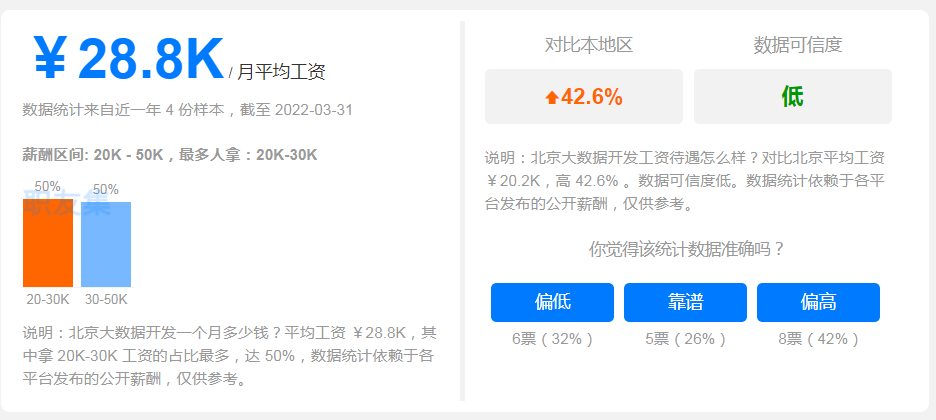Click the 30-50K axis label
This screenshot has width=936, height=420.
106,299
